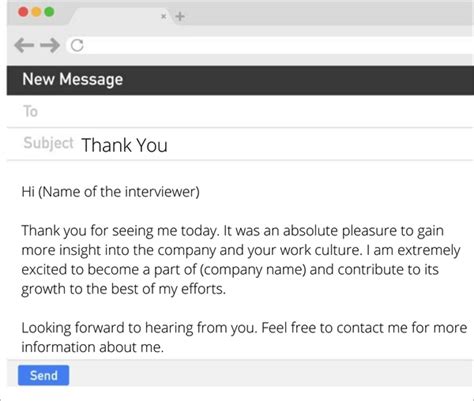Click the yellow minimize window button
474x401 pixels.
coord(36,12)
